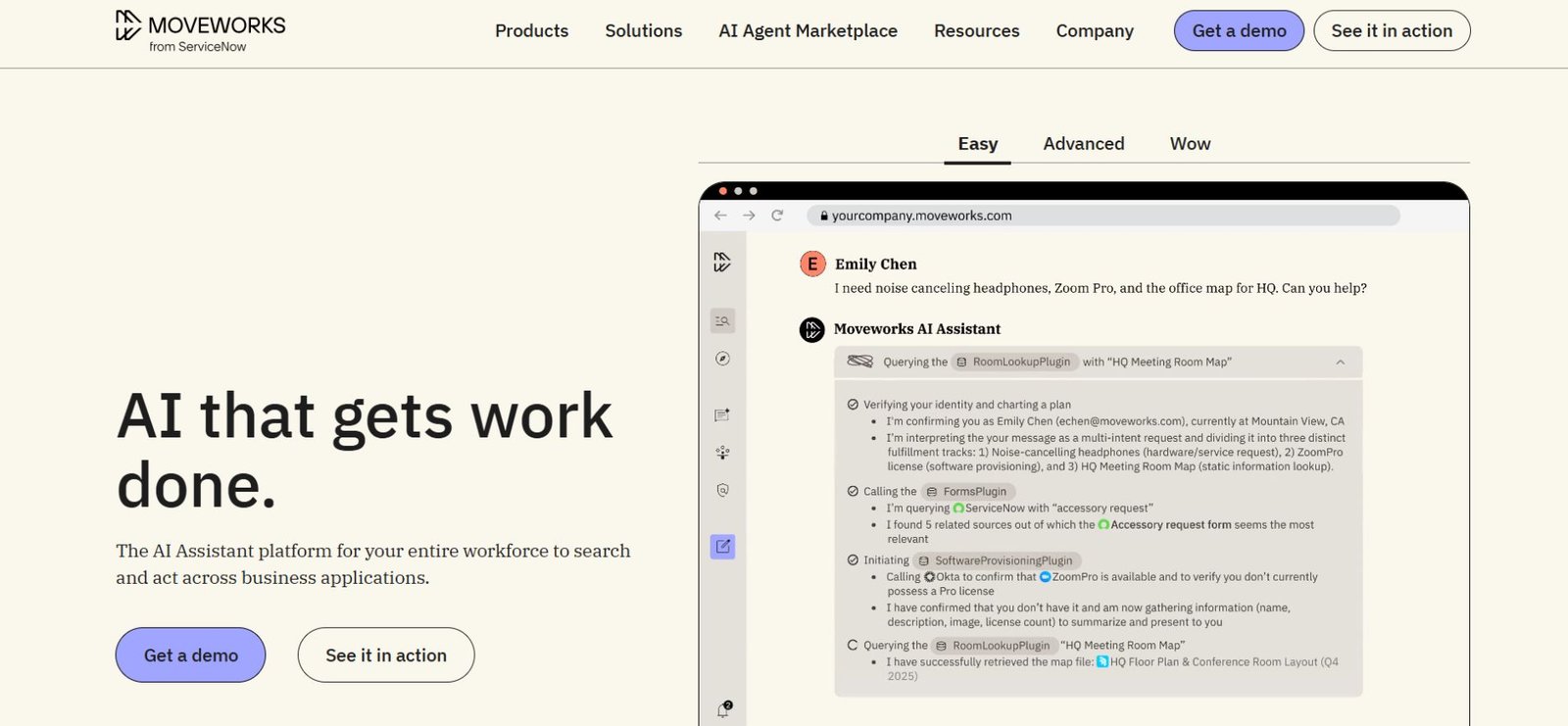The image size is (1568, 726).
Task: Click "The AI Assistant platform" description paragraph
Action: (x=373, y=564)
